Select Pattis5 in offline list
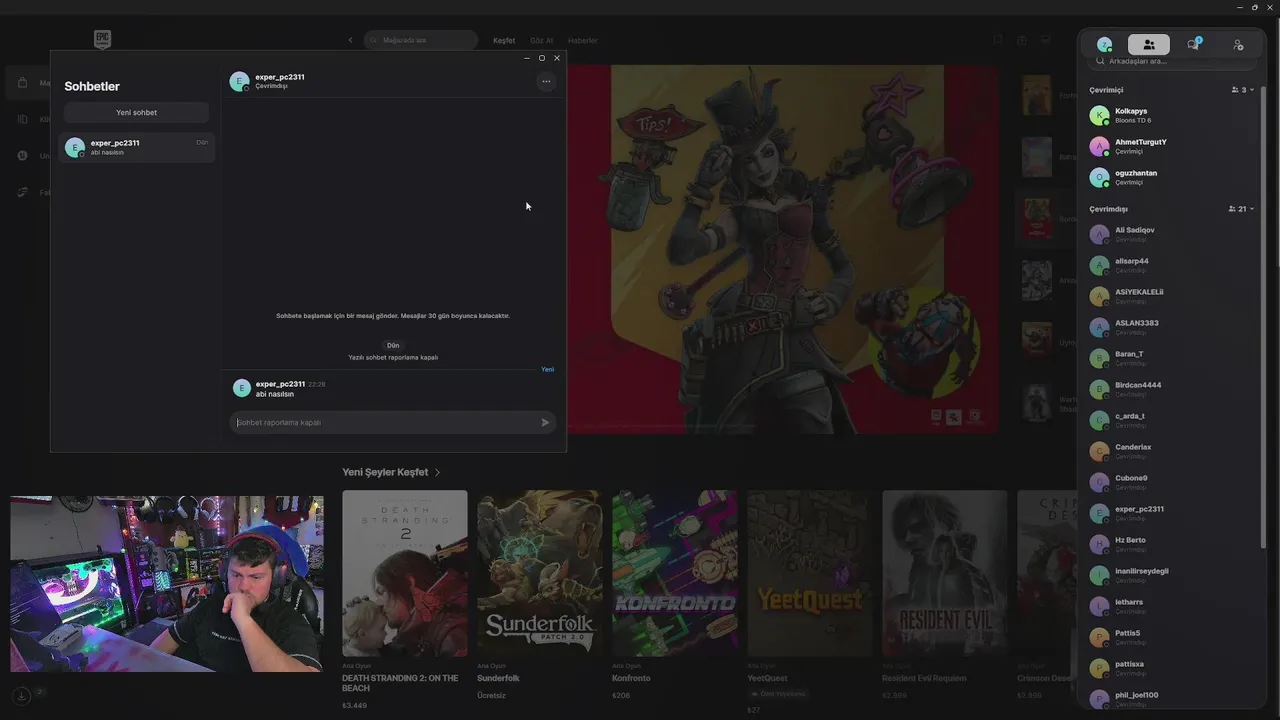1280x720 pixels. coord(1172,637)
